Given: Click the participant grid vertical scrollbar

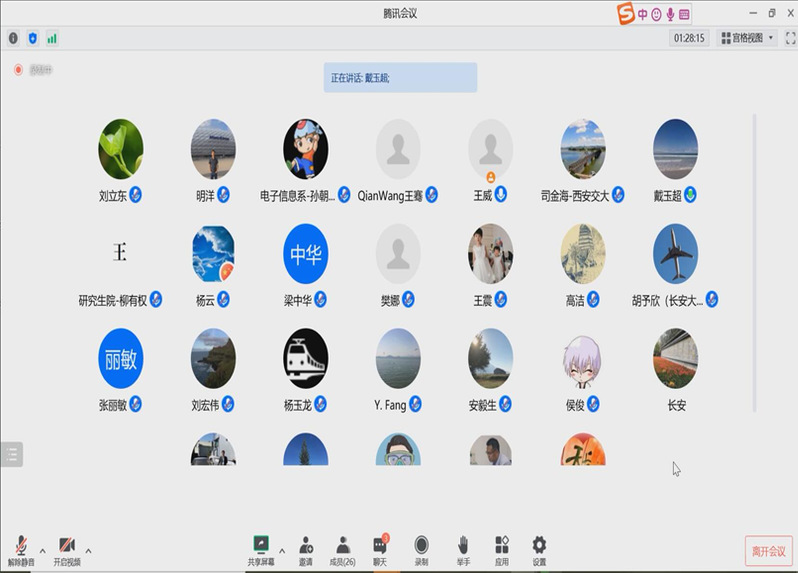Looking at the screenshot, I should pyautogui.click(x=755, y=260).
